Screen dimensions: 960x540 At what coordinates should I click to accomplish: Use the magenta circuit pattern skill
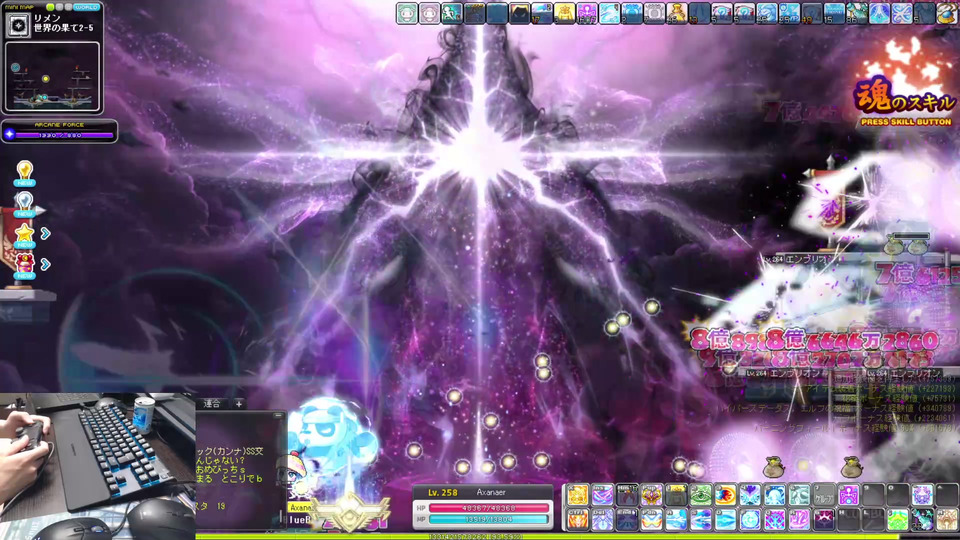coord(849,495)
